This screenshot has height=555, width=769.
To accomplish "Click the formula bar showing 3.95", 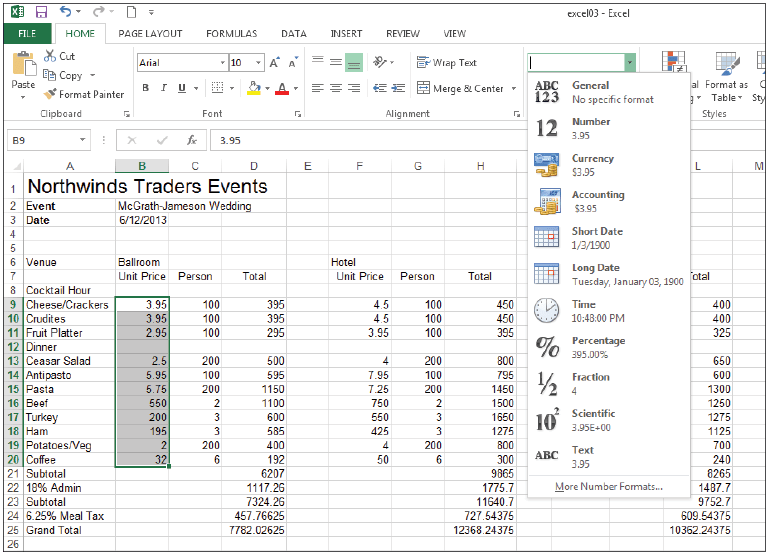I will tap(368, 141).
